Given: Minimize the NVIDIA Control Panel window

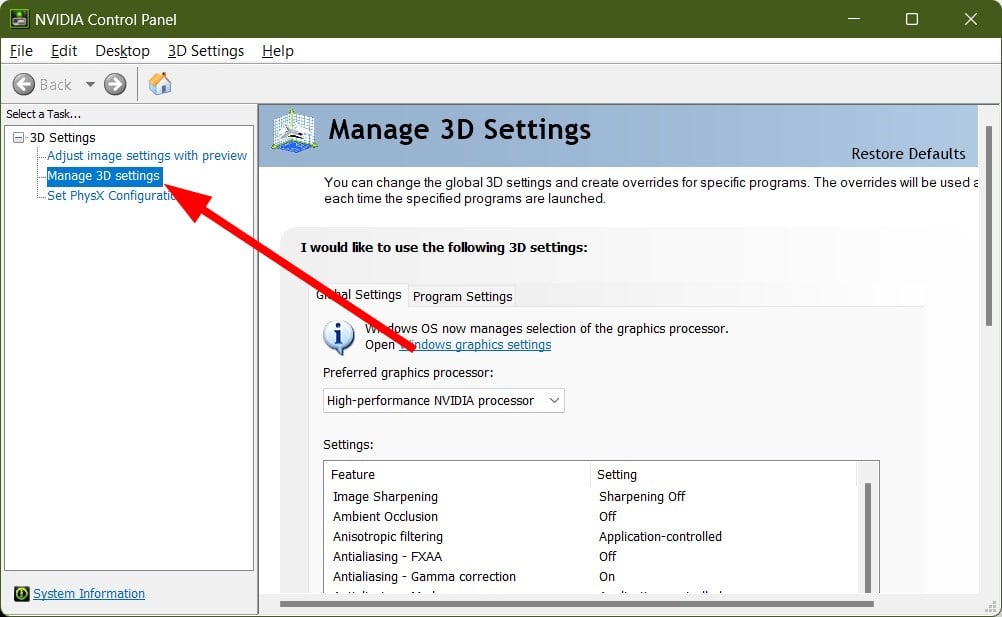Looking at the screenshot, I should (x=854, y=19).
